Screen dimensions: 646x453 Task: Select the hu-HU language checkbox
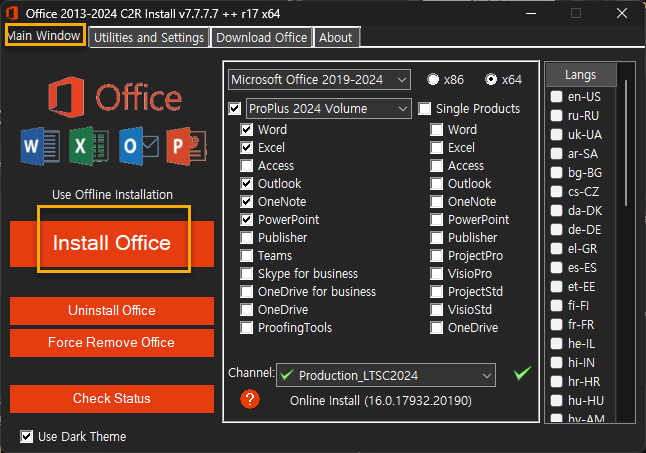click(x=557, y=400)
